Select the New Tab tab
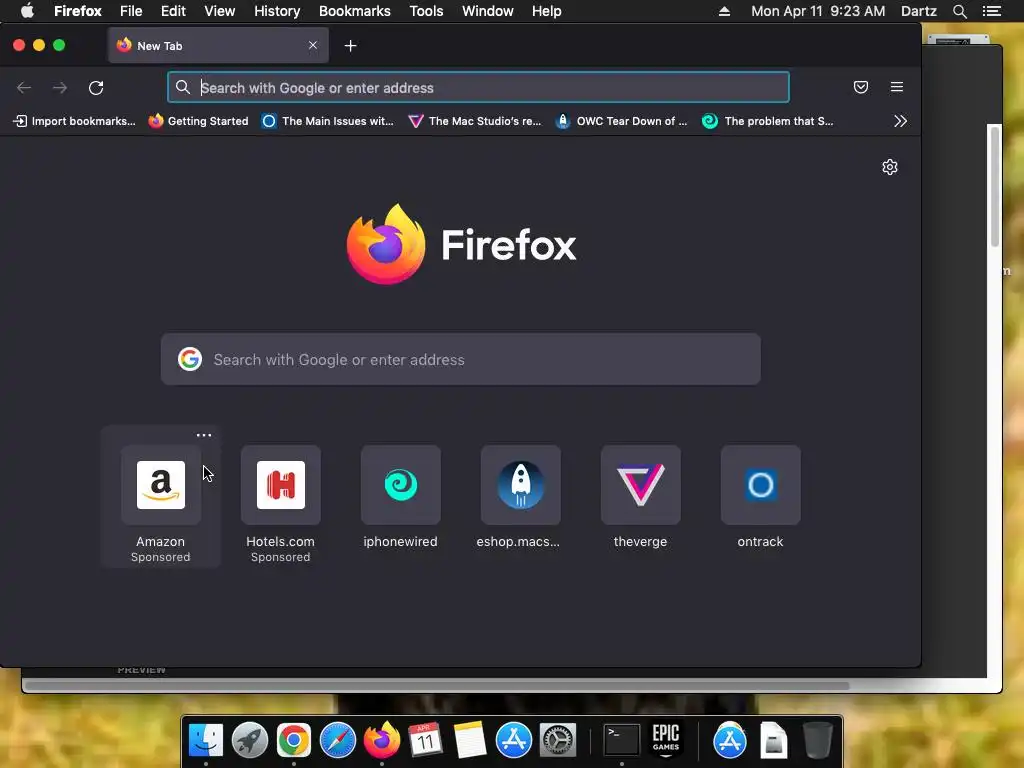1024x768 pixels. click(218, 46)
